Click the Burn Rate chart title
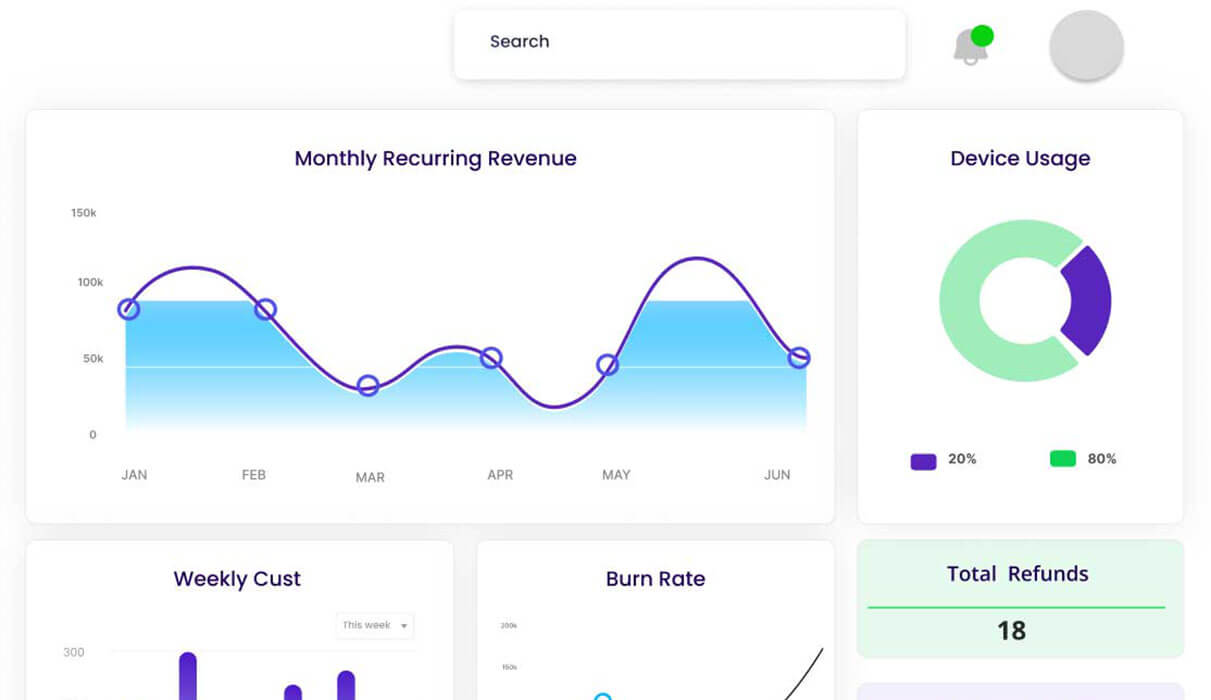 [655, 579]
